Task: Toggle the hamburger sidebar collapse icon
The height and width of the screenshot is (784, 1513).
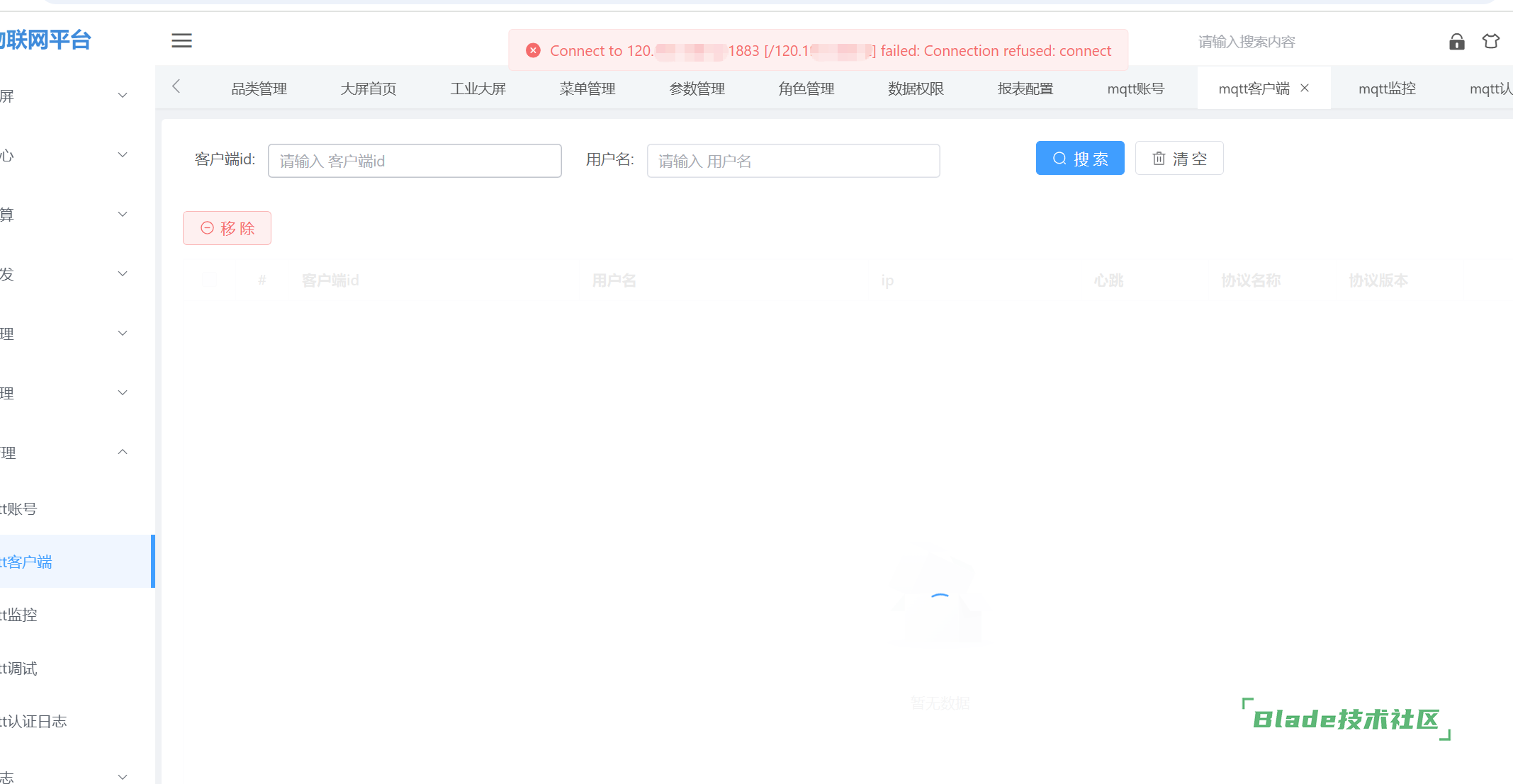Action: (181, 41)
